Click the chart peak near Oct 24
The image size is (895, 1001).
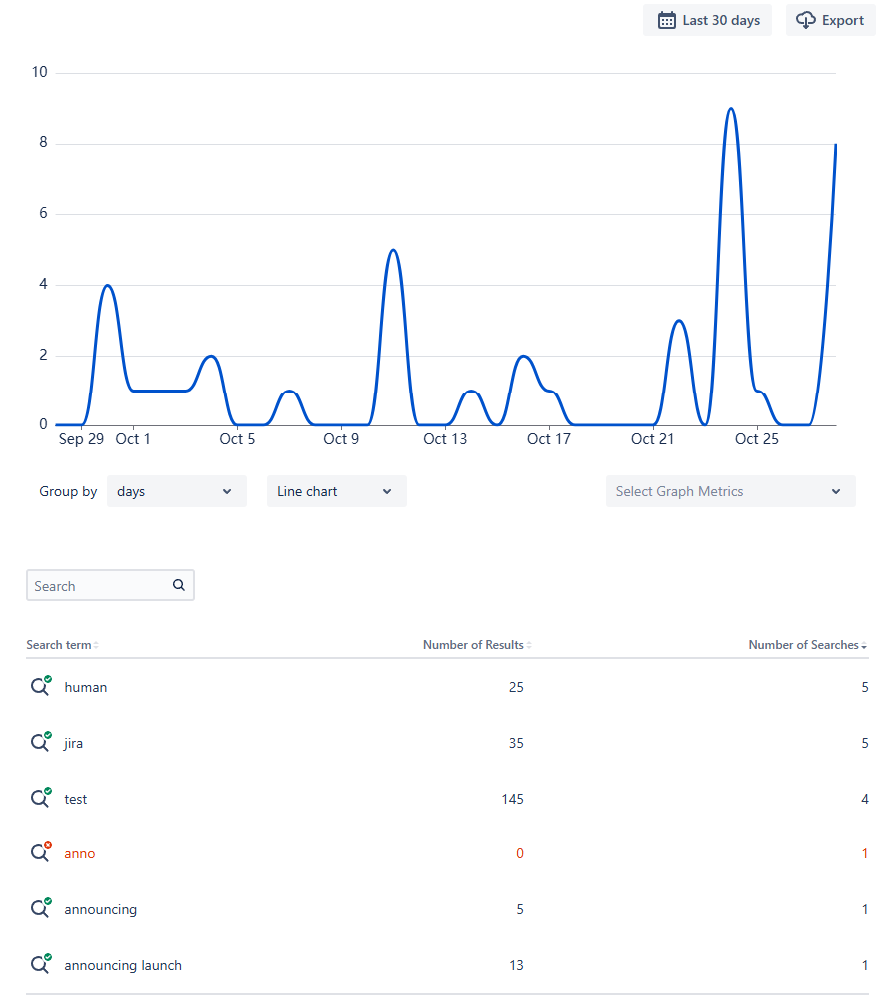pos(731,109)
